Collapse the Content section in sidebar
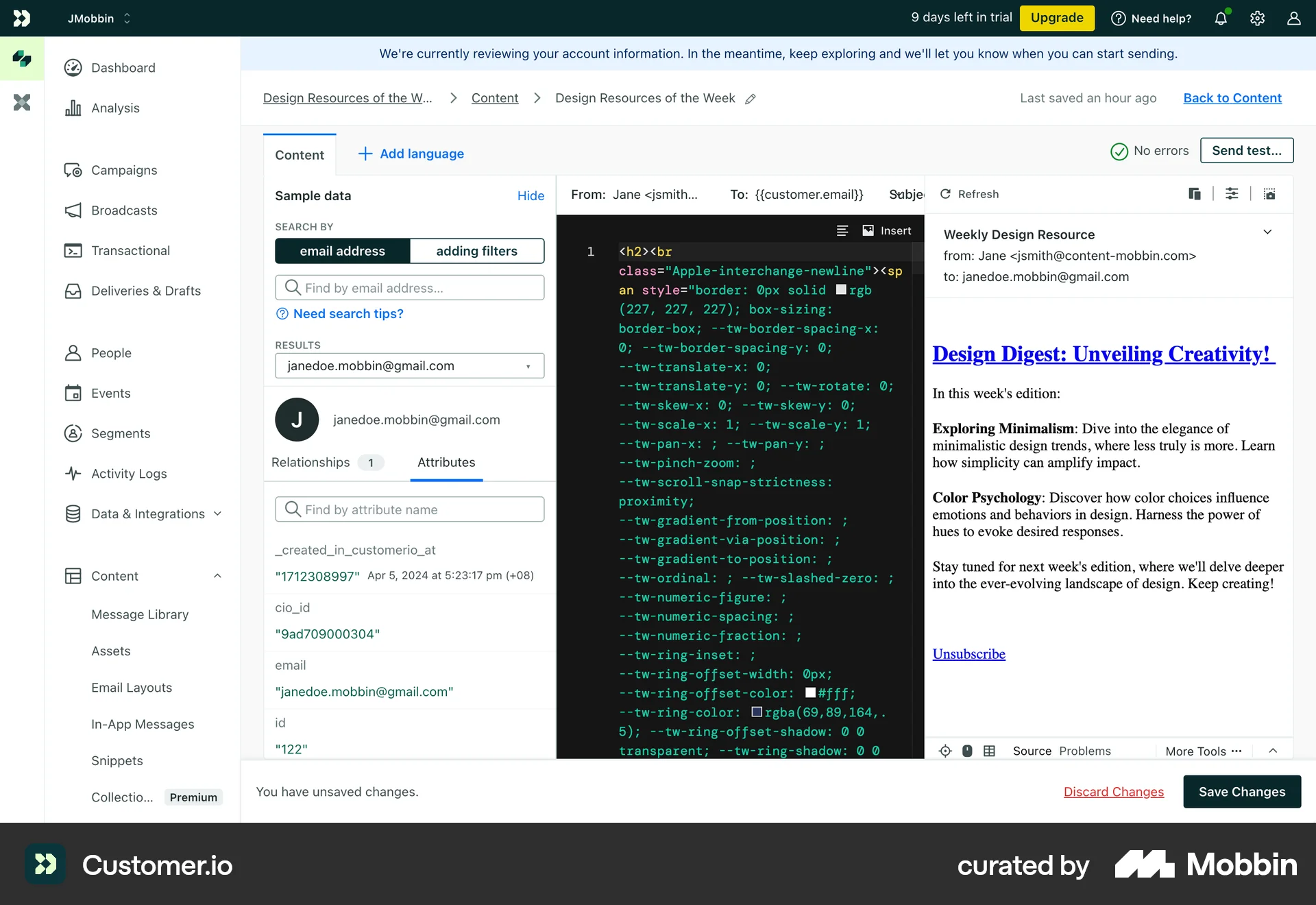This screenshot has height=905, width=1316. coord(218,576)
